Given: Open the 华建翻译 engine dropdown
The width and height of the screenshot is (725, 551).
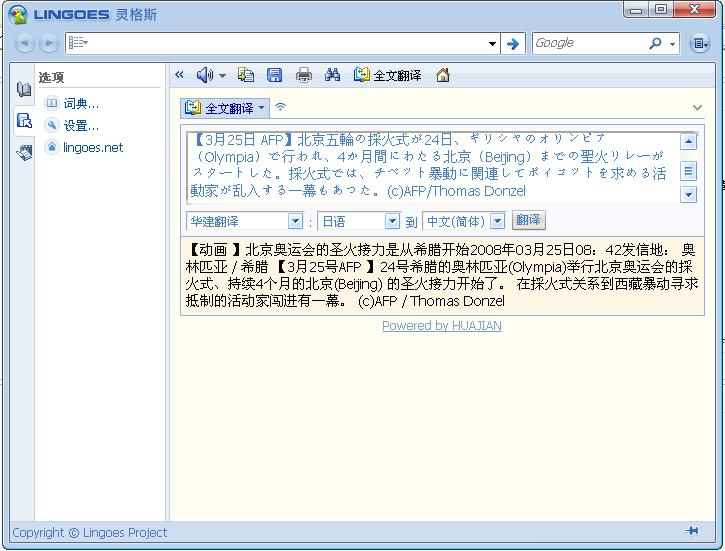Looking at the screenshot, I should pos(295,221).
